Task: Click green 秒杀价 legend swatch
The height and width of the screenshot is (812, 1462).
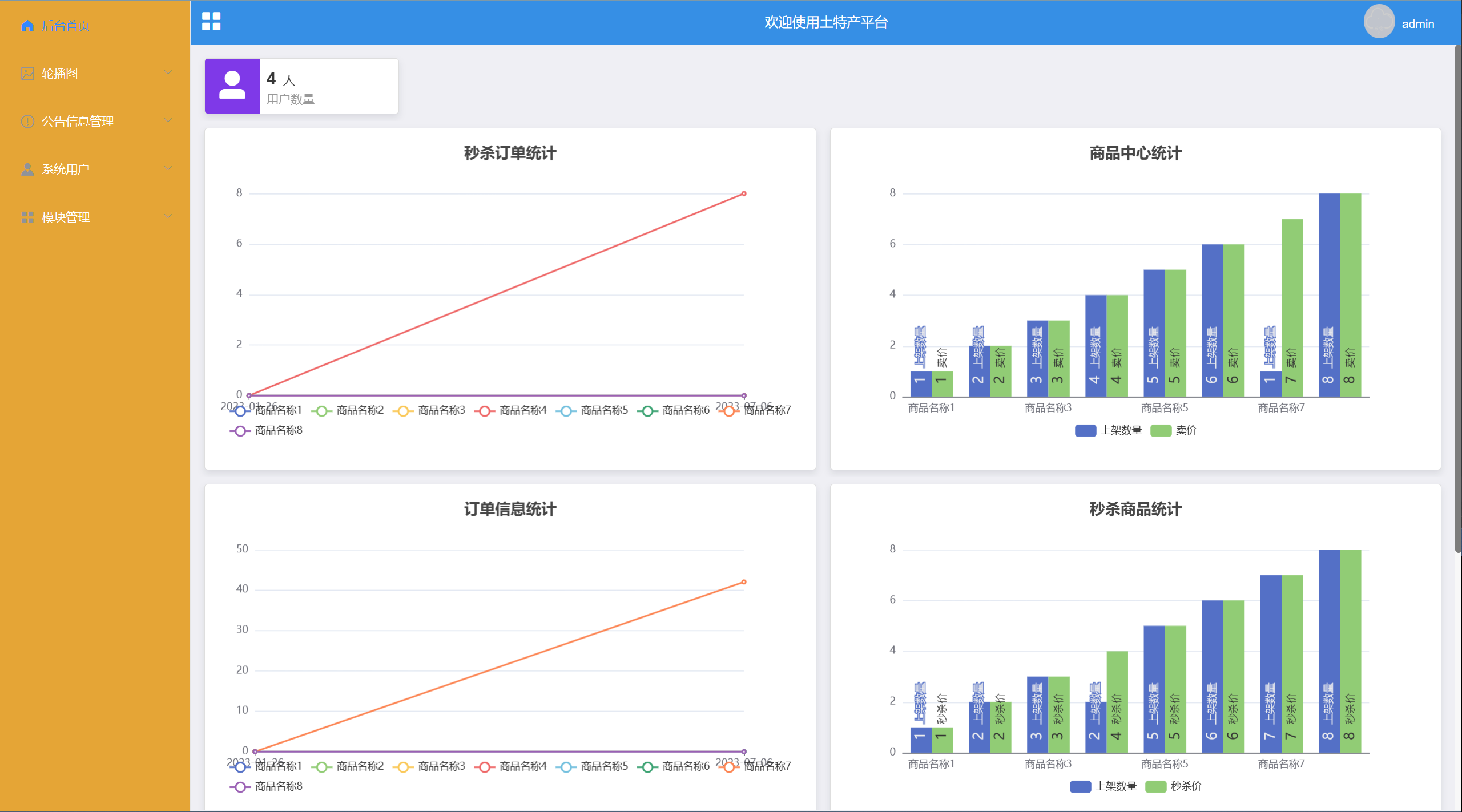Action: tap(1156, 786)
